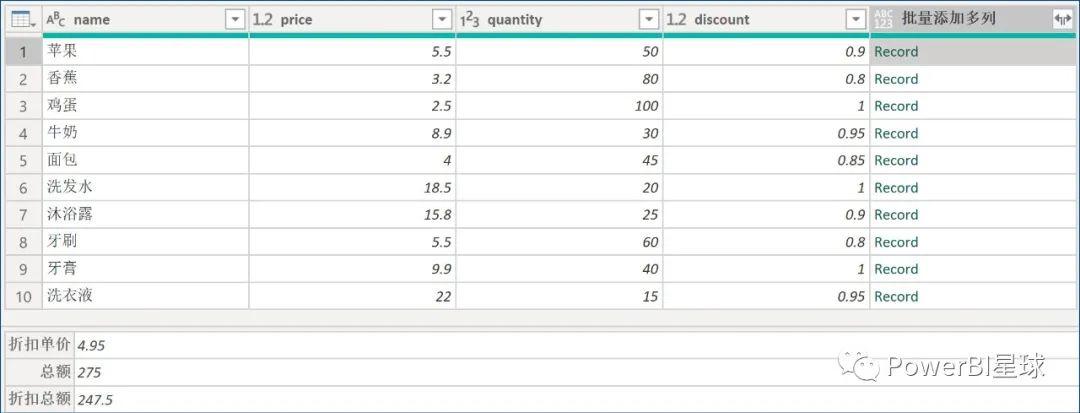
Task: Open the name column filter dropdown
Action: tap(236, 20)
